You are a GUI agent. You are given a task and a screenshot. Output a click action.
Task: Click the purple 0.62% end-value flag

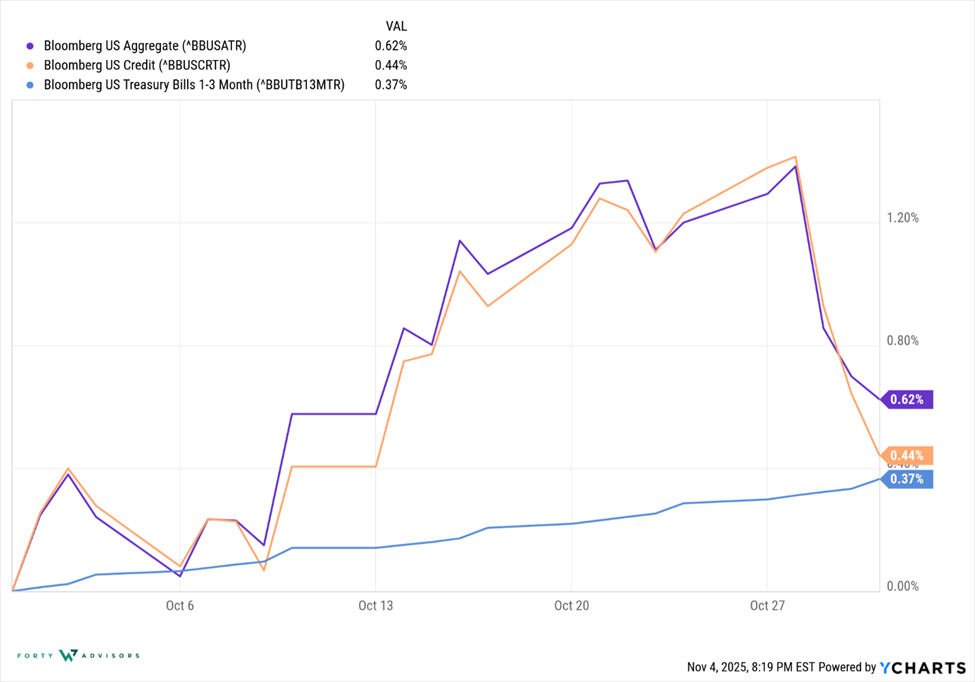906,400
